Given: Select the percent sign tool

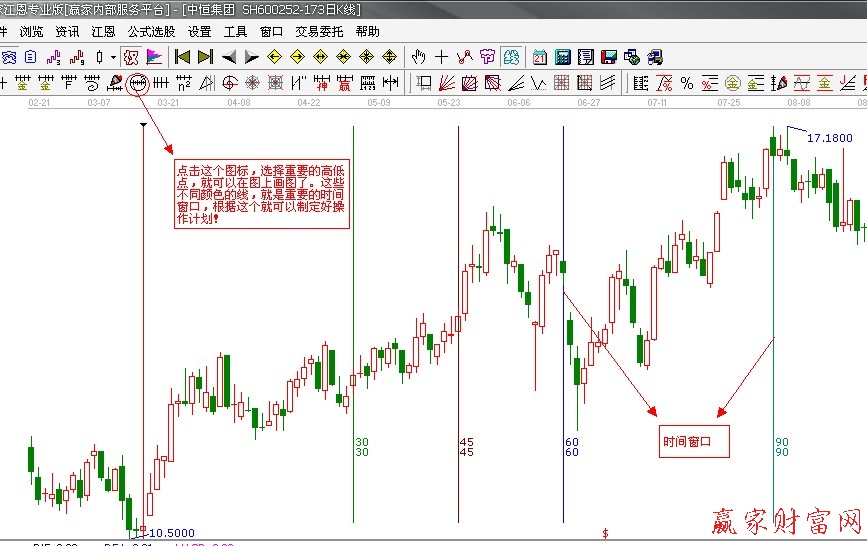Looking at the screenshot, I should pyautogui.click(x=687, y=82).
